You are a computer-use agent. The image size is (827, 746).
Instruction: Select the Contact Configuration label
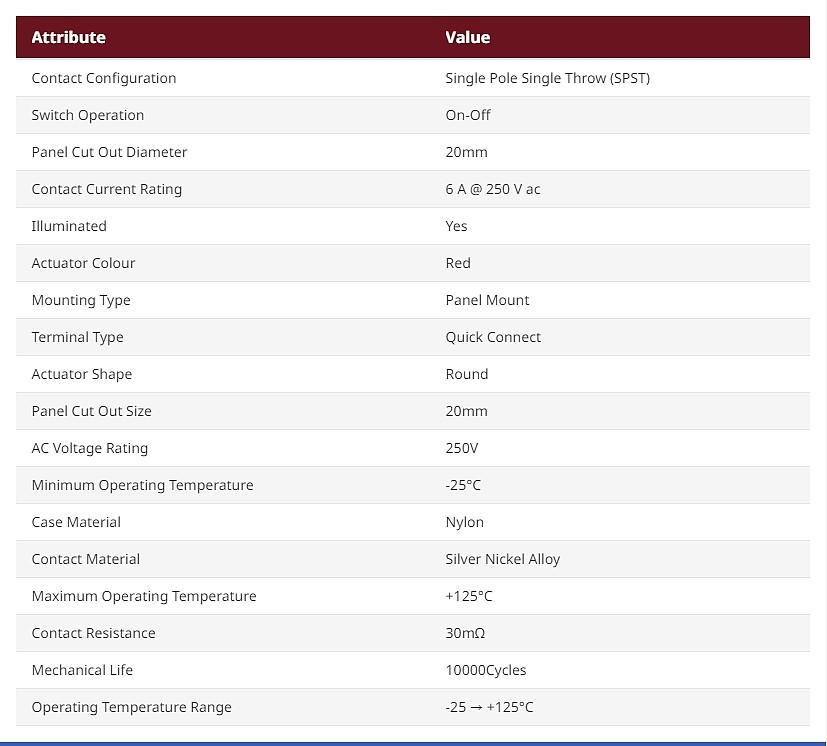pyautogui.click(x=104, y=78)
